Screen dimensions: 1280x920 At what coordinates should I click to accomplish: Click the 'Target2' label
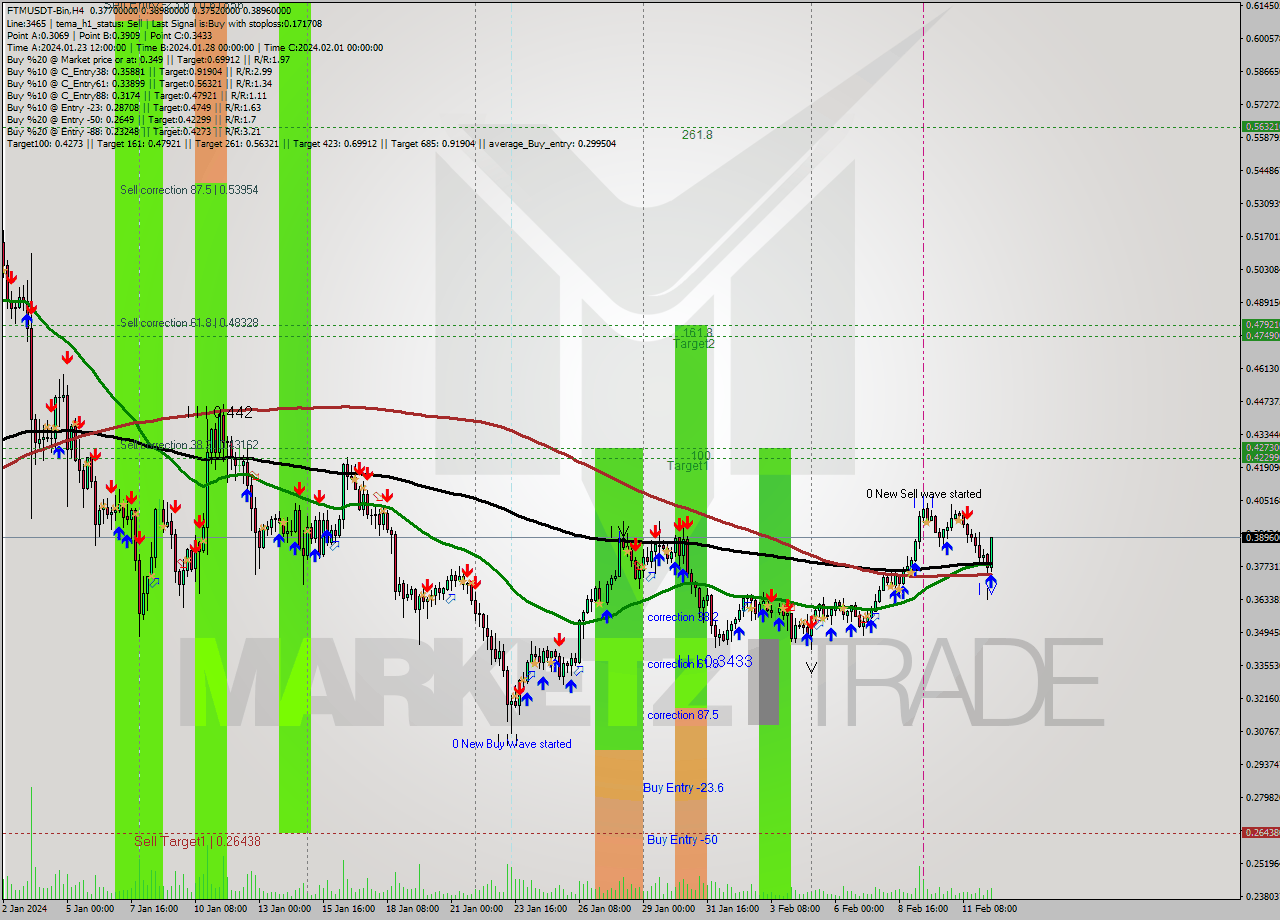click(693, 344)
